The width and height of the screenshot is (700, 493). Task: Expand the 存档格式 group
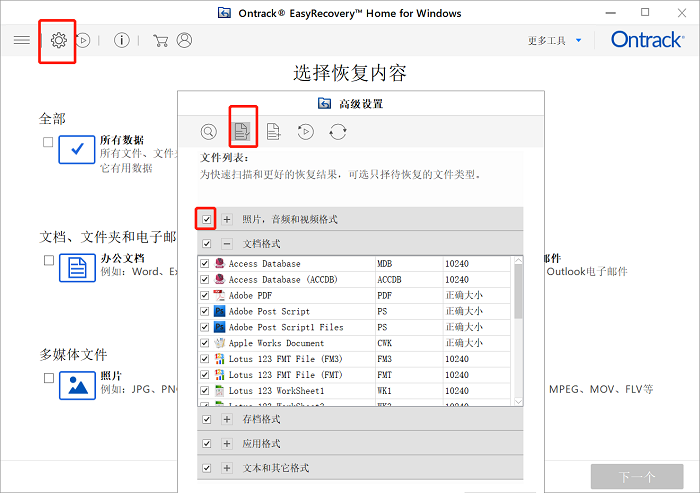tap(227, 419)
